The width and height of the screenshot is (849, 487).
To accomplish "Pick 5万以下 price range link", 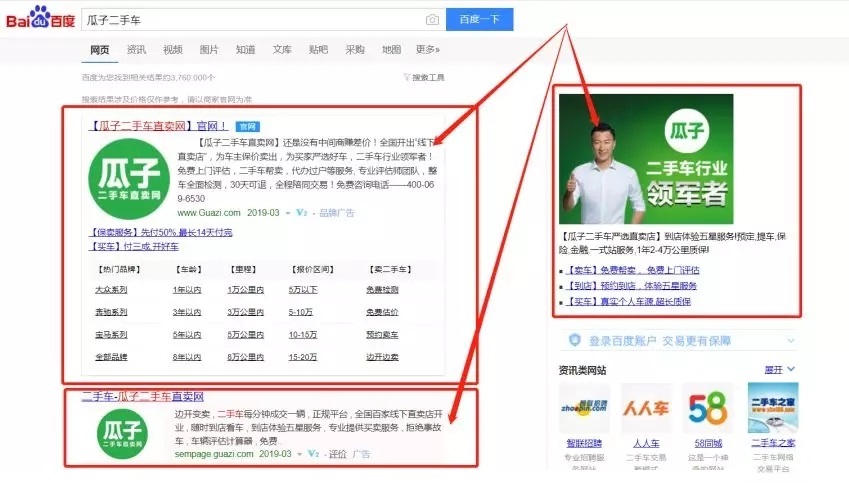I will (303, 290).
